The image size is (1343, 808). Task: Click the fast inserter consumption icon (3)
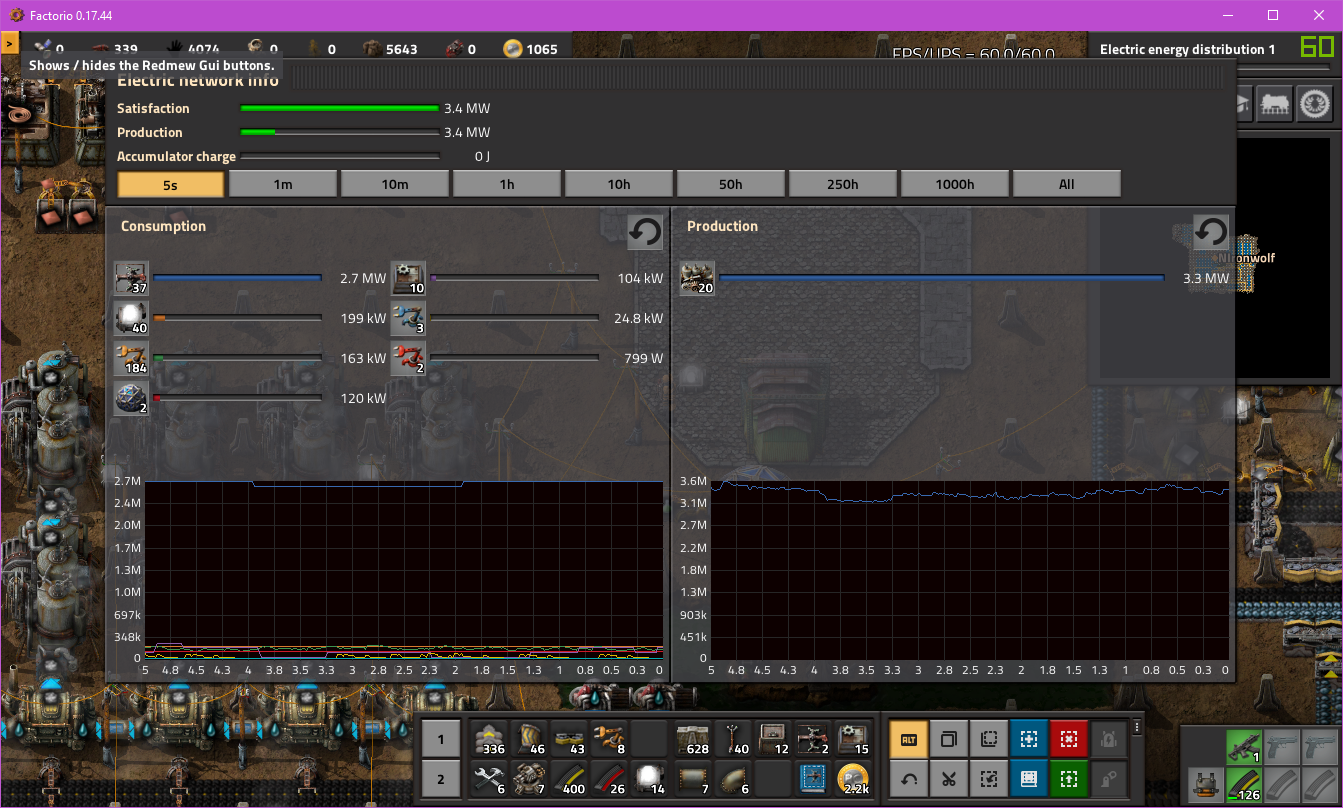pos(408,318)
